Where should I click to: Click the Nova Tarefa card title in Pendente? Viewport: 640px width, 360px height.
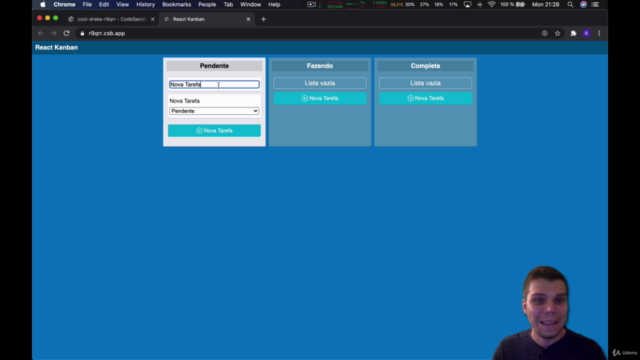coord(184,101)
